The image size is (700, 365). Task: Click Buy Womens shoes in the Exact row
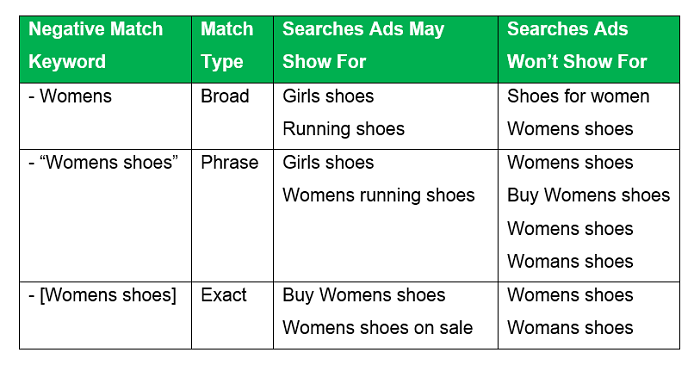[364, 295]
